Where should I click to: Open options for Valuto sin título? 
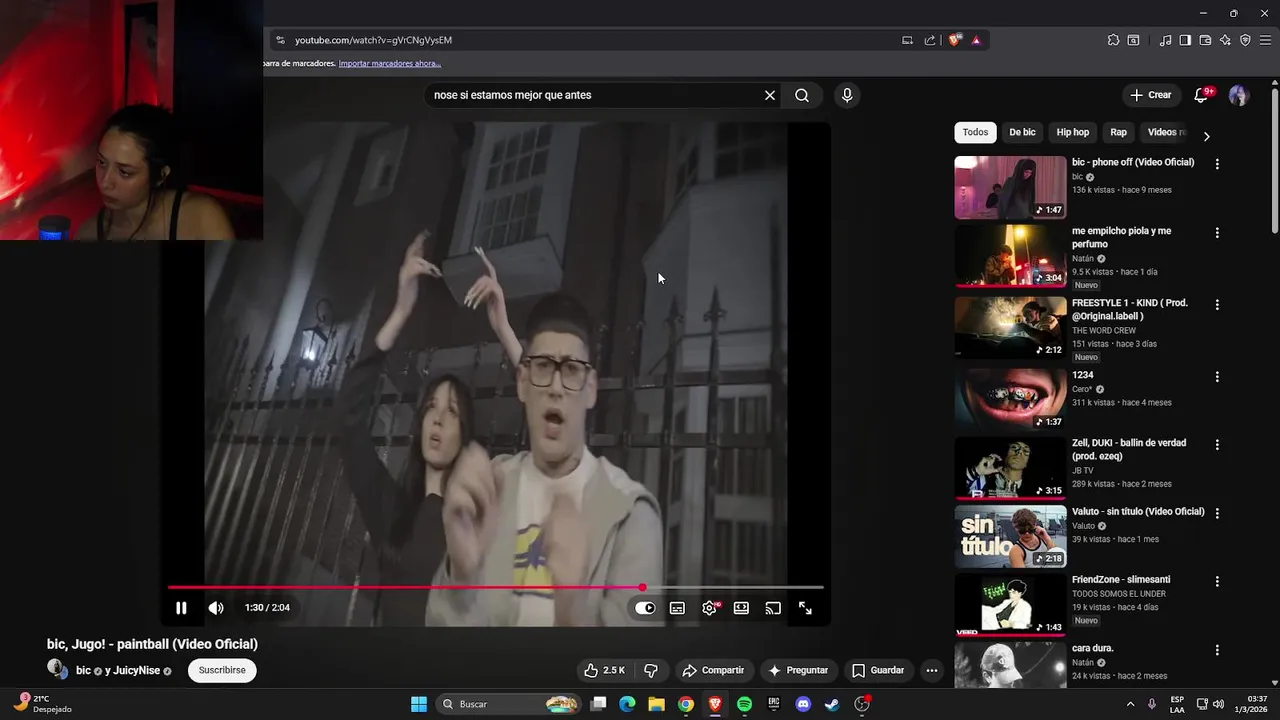point(1217,513)
